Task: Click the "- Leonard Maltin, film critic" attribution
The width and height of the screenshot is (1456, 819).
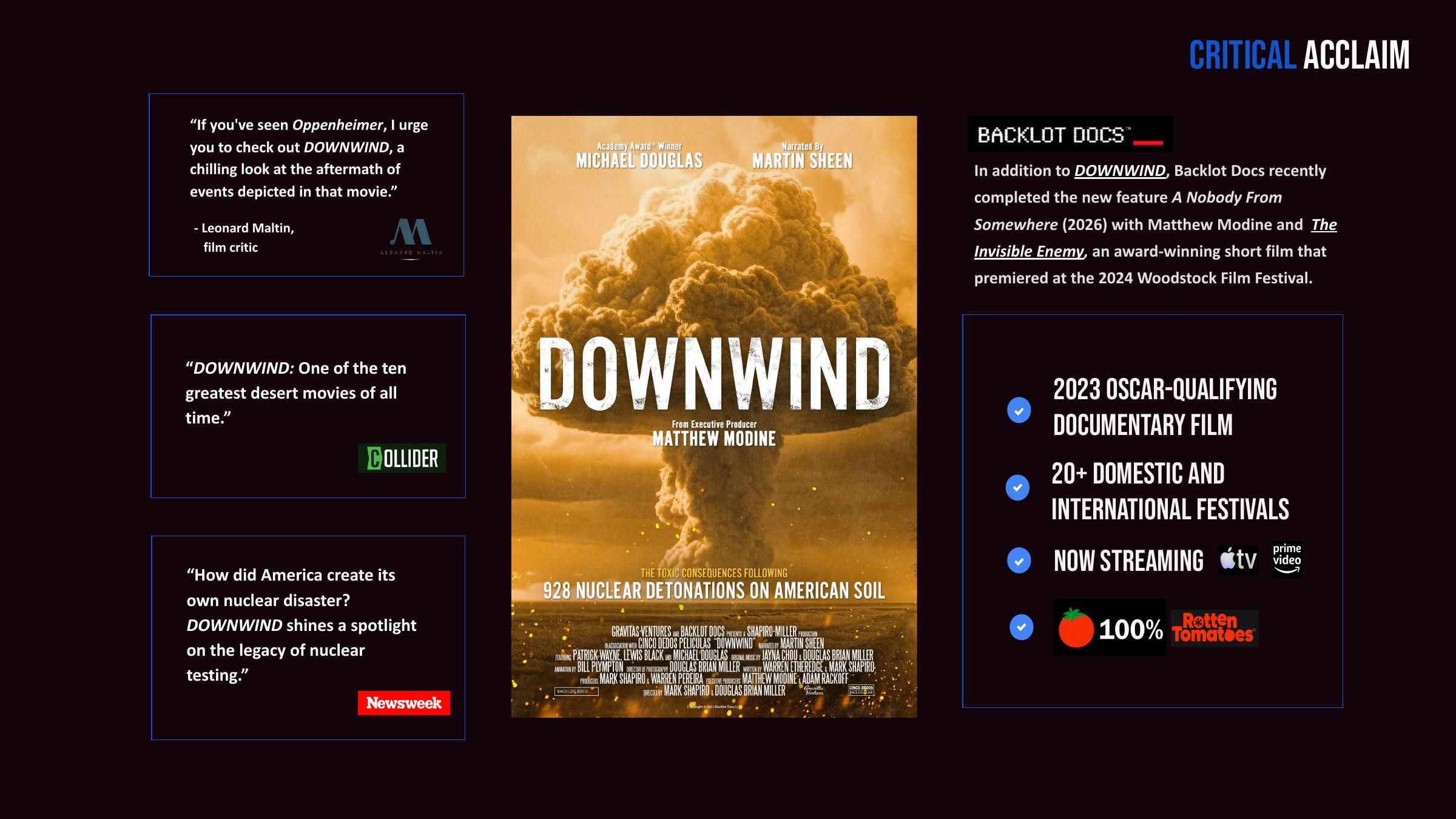Action: 244,237
